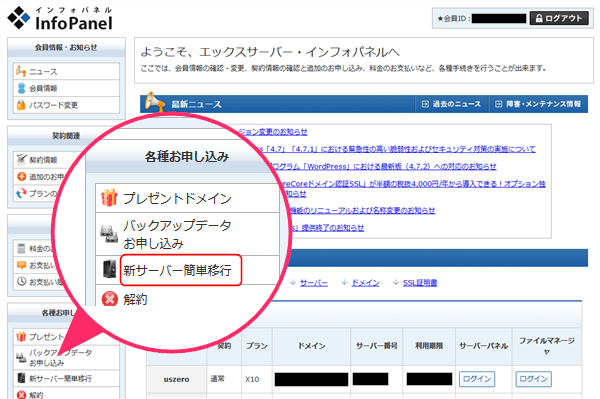This screenshot has height=399, width=600.
Task: Jump to the サーバー section link
Action: 314,283
